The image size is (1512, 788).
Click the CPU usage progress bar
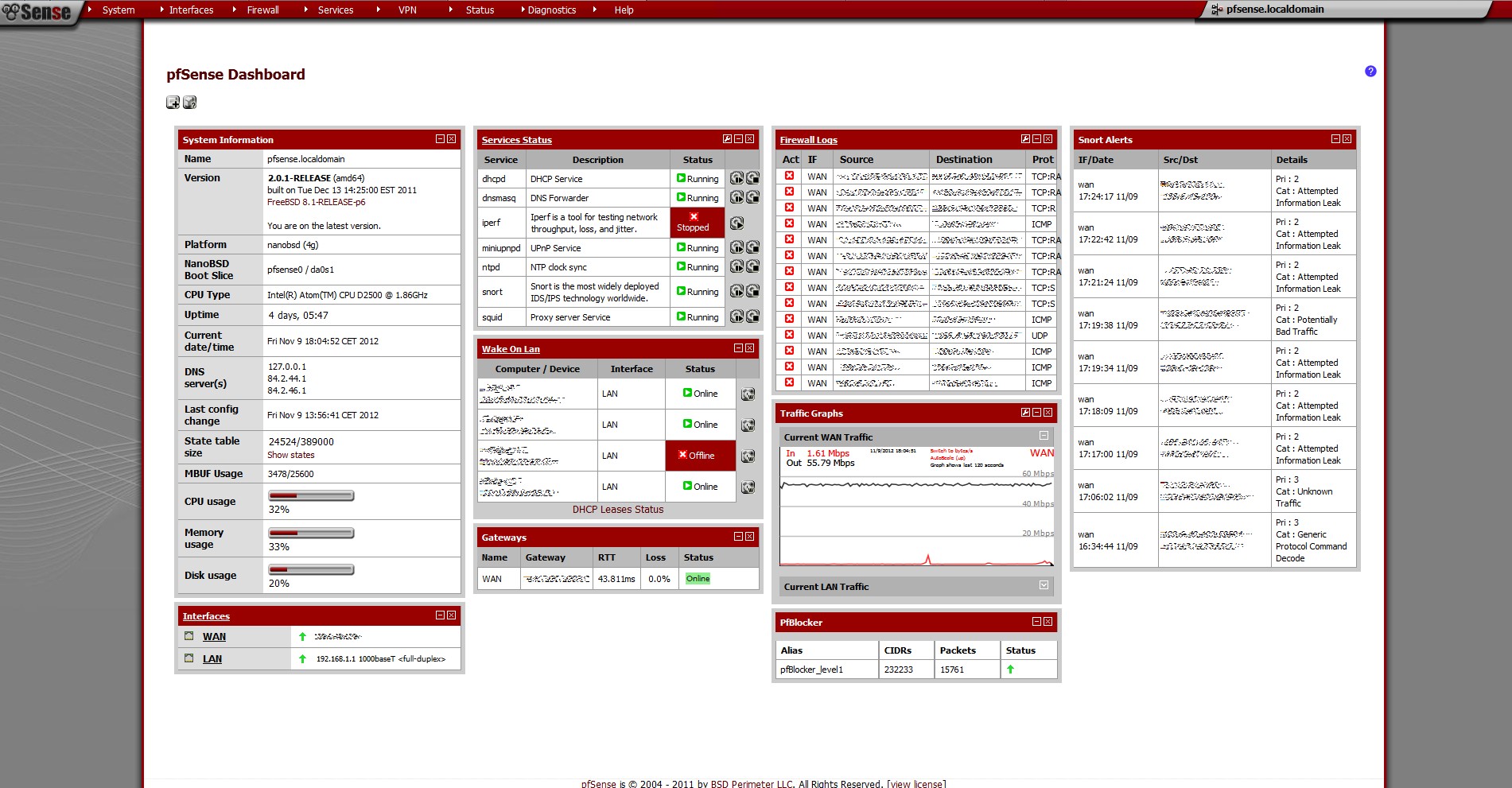coord(311,495)
